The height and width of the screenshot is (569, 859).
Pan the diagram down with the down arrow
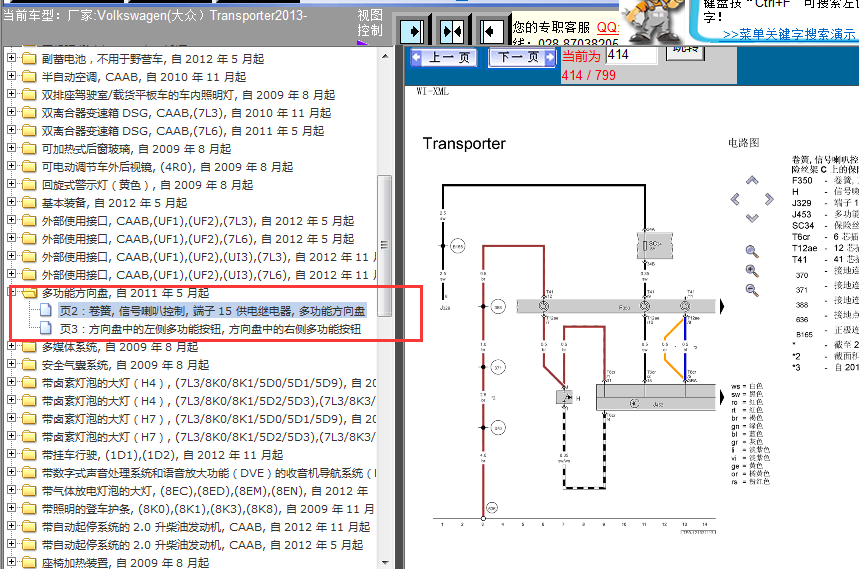(752, 217)
